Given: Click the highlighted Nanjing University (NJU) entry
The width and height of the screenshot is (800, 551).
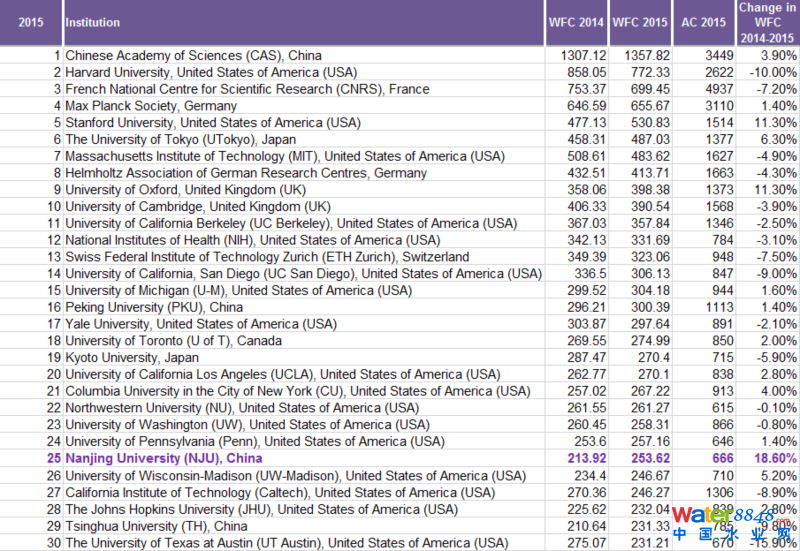Looking at the screenshot, I should click(x=164, y=458).
